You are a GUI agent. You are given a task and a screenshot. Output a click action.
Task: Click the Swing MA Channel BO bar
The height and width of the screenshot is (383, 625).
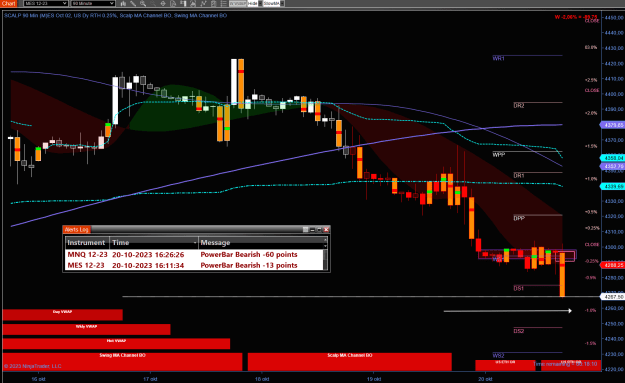(122, 361)
